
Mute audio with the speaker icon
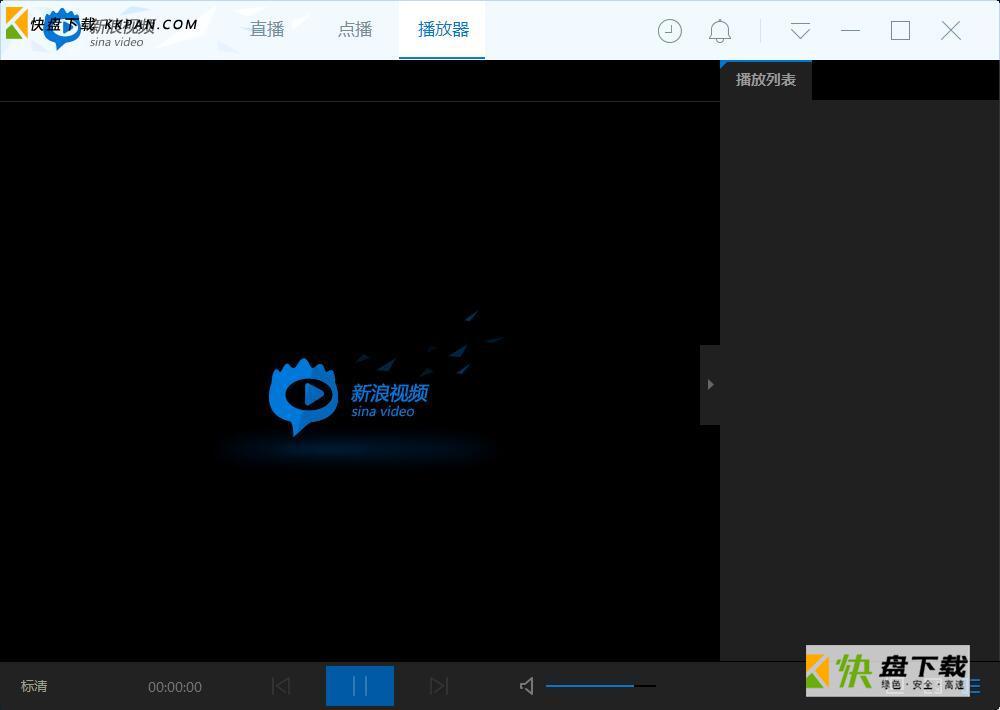[526, 686]
